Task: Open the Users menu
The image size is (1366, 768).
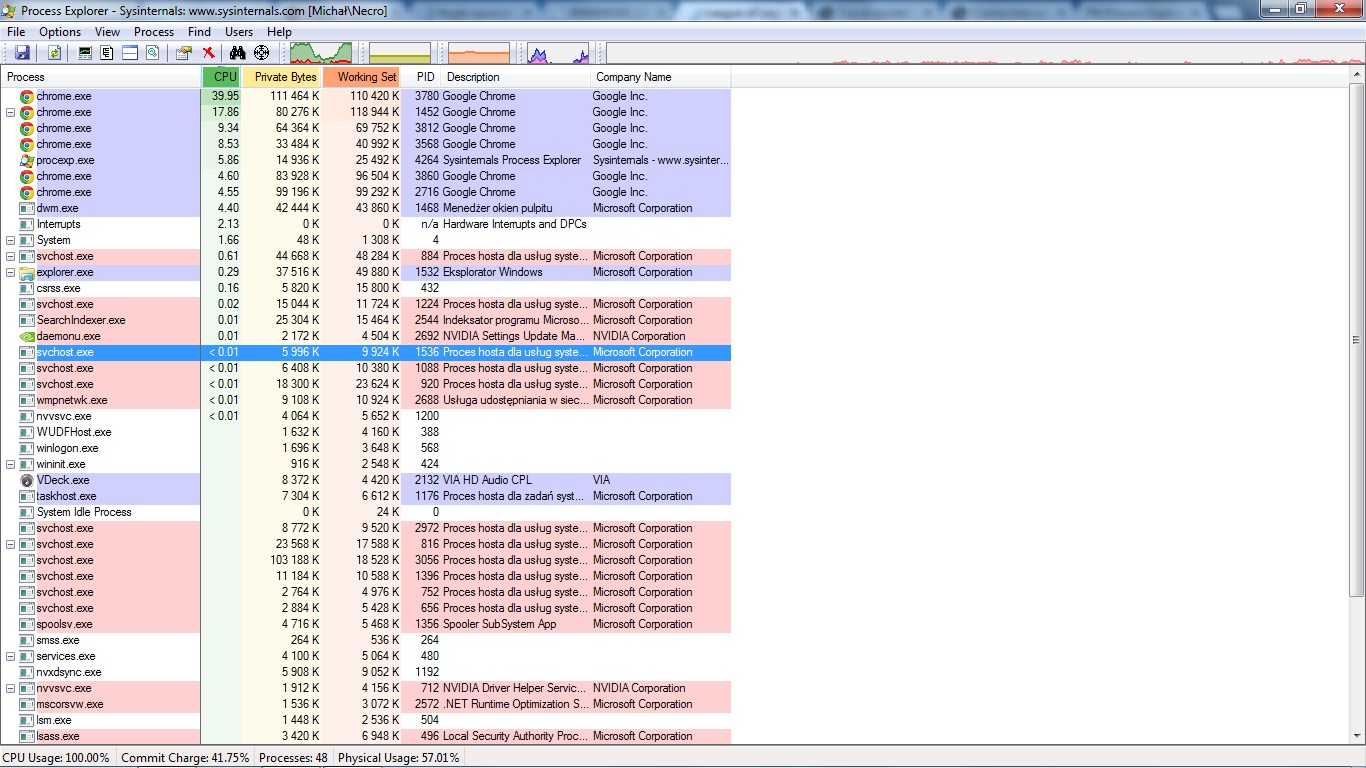Action: click(239, 32)
